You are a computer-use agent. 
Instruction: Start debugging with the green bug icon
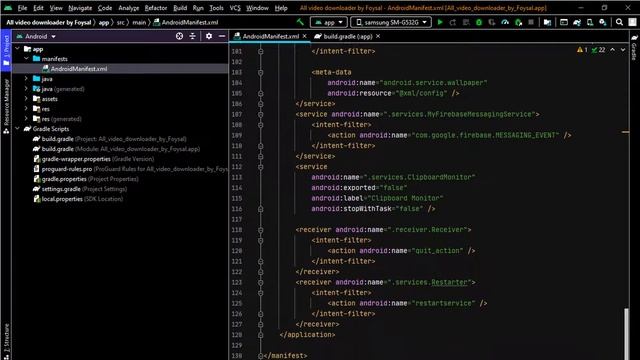coord(479,22)
